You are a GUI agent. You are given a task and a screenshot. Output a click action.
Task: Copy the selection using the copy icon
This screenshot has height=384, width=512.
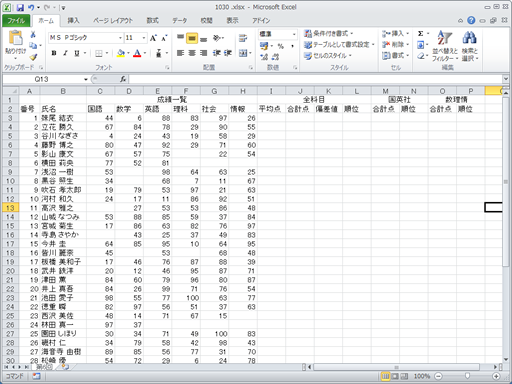pos(33,46)
